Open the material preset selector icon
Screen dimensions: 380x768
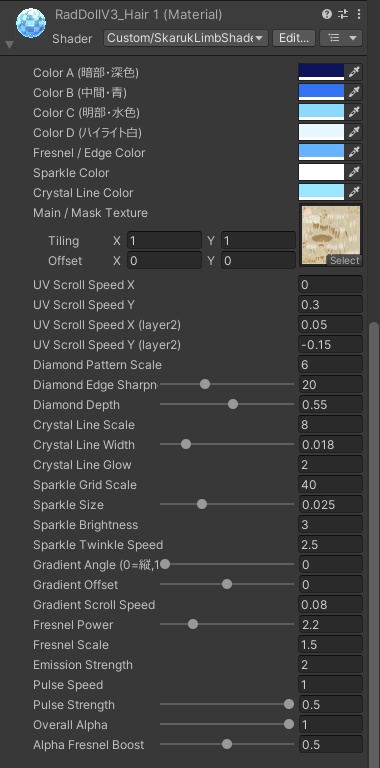coord(343,14)
